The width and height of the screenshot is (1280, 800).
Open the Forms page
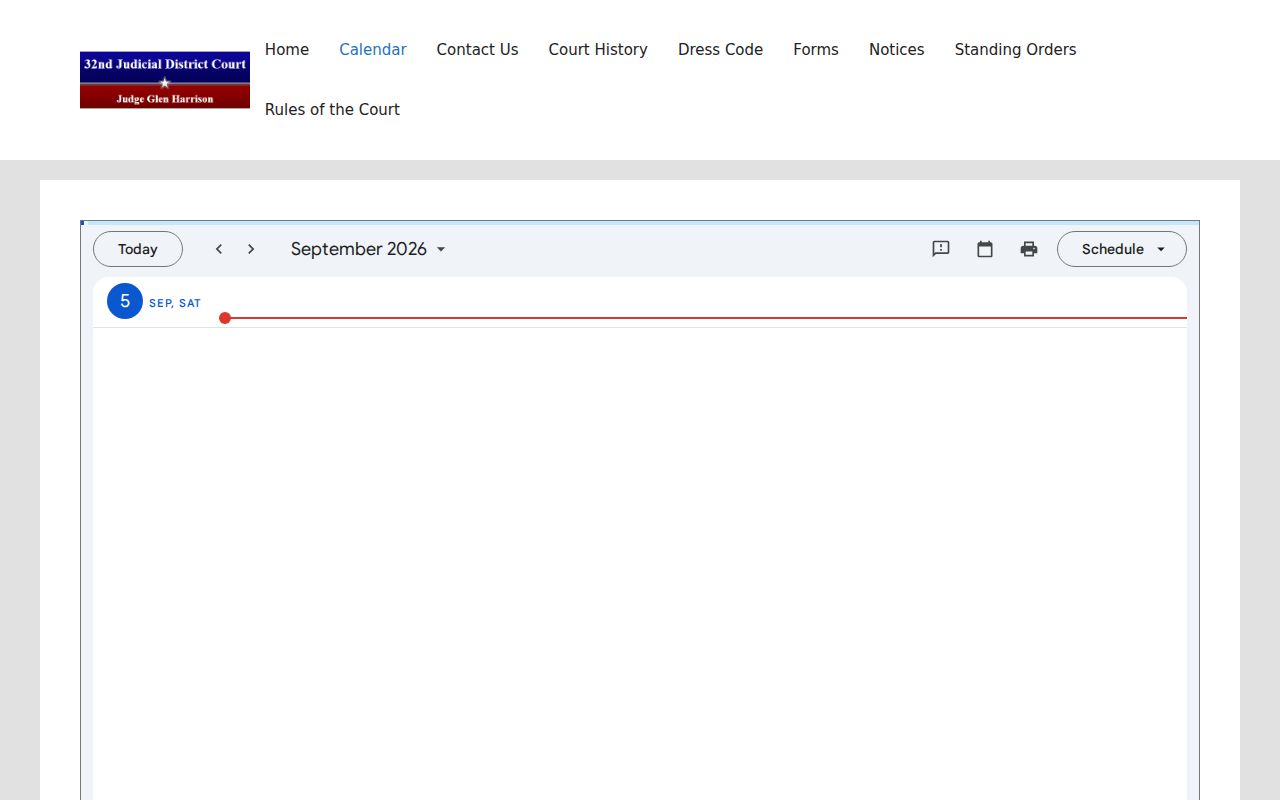coord(816,50)
